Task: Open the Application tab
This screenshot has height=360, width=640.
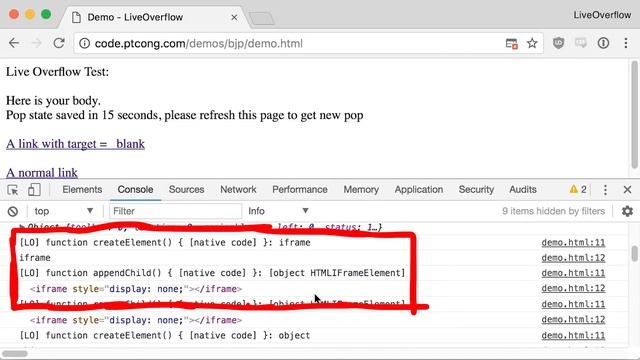Action: (x=419, y=190)
